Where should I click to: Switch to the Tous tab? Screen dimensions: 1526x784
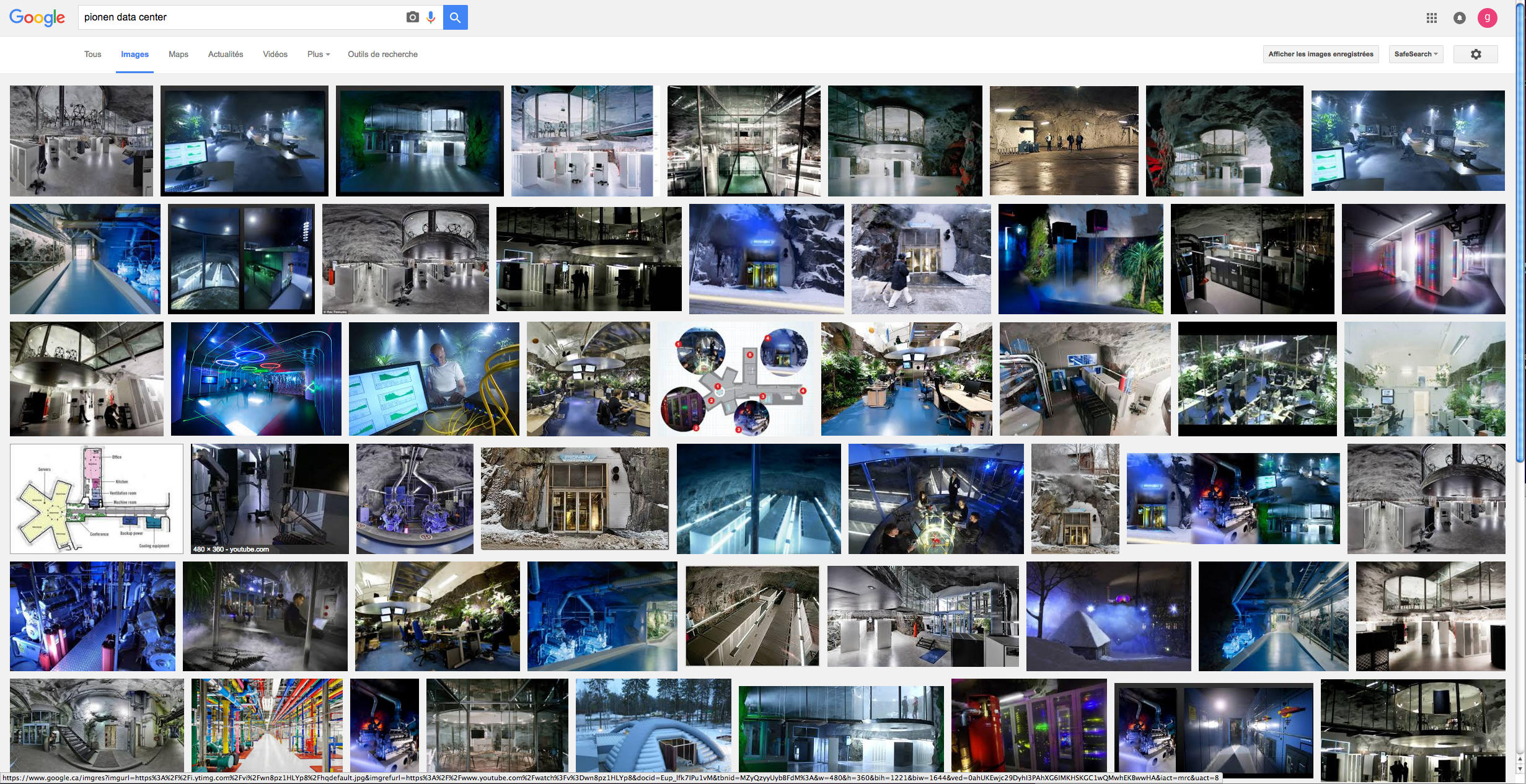pos(92,55)
